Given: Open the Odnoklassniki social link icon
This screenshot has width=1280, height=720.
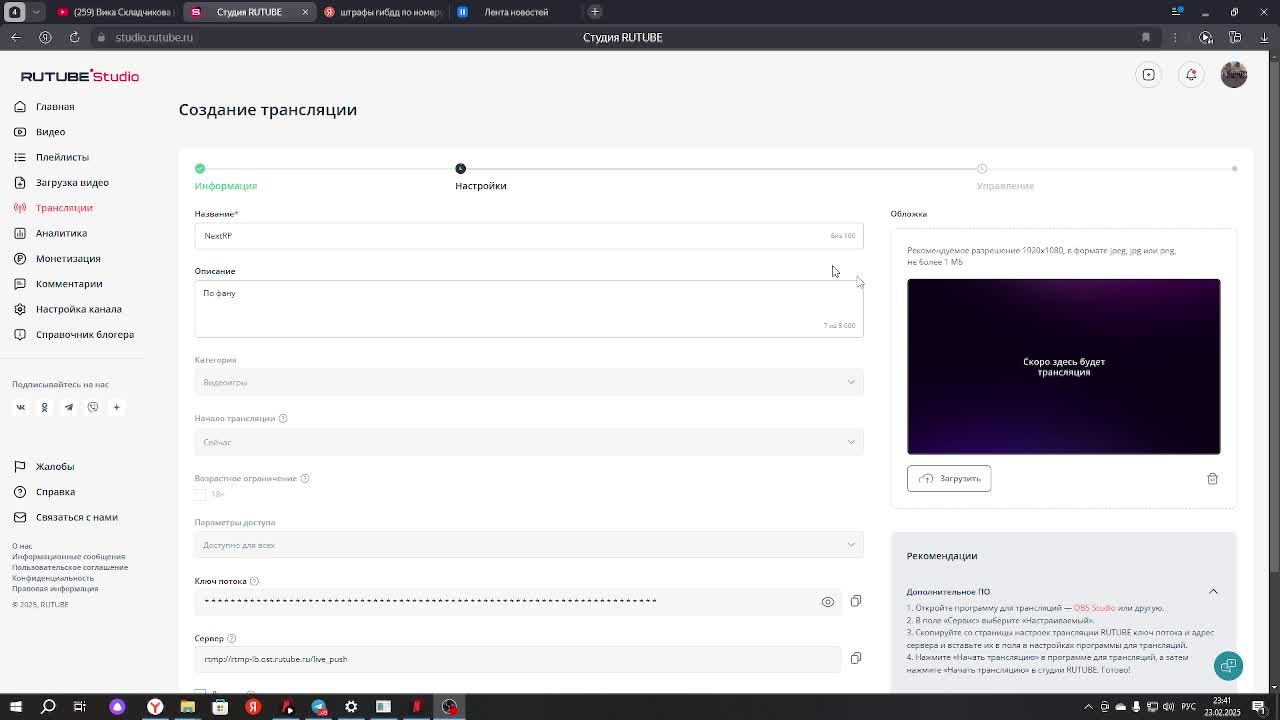Looking at the screenshot, I should click(x=44, y=407).
